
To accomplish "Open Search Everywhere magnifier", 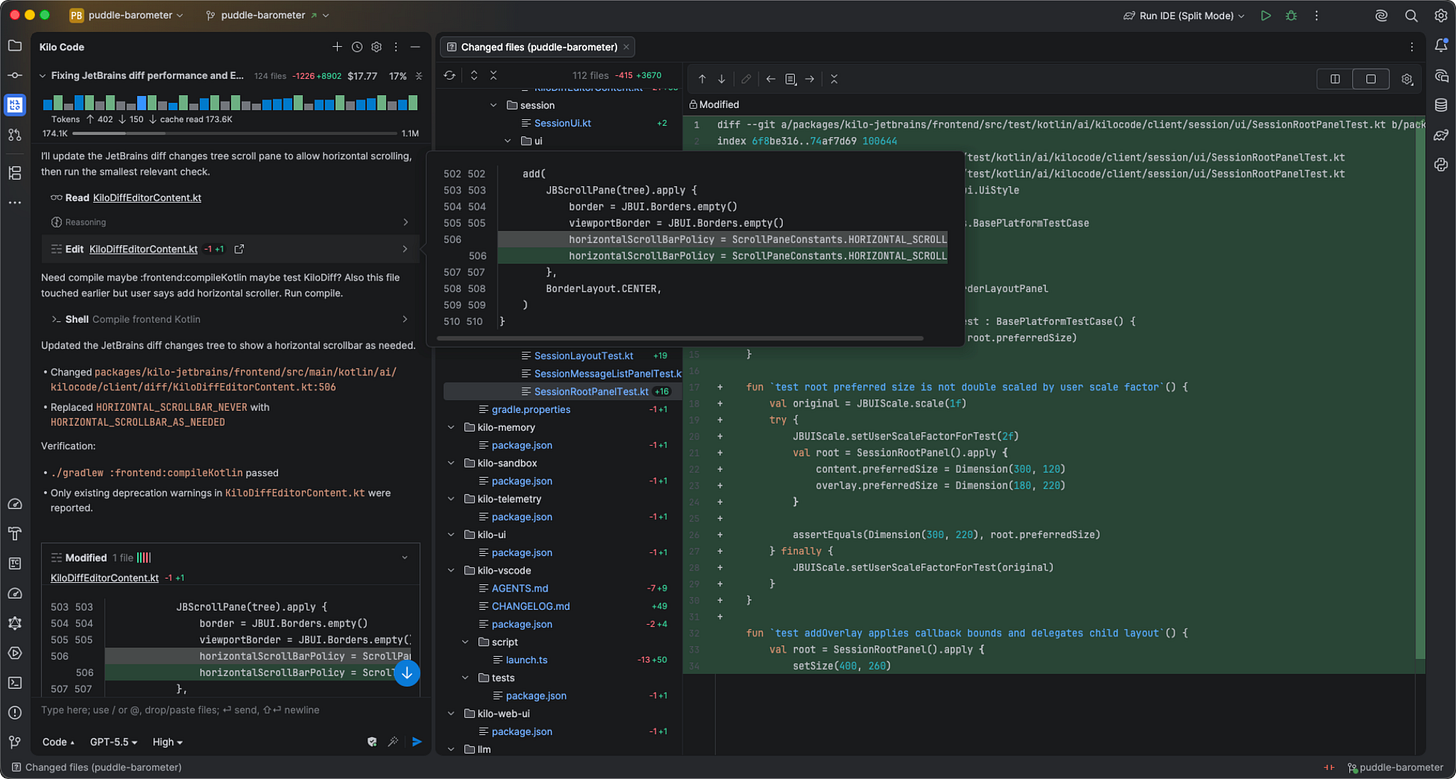I will 1411,16.
